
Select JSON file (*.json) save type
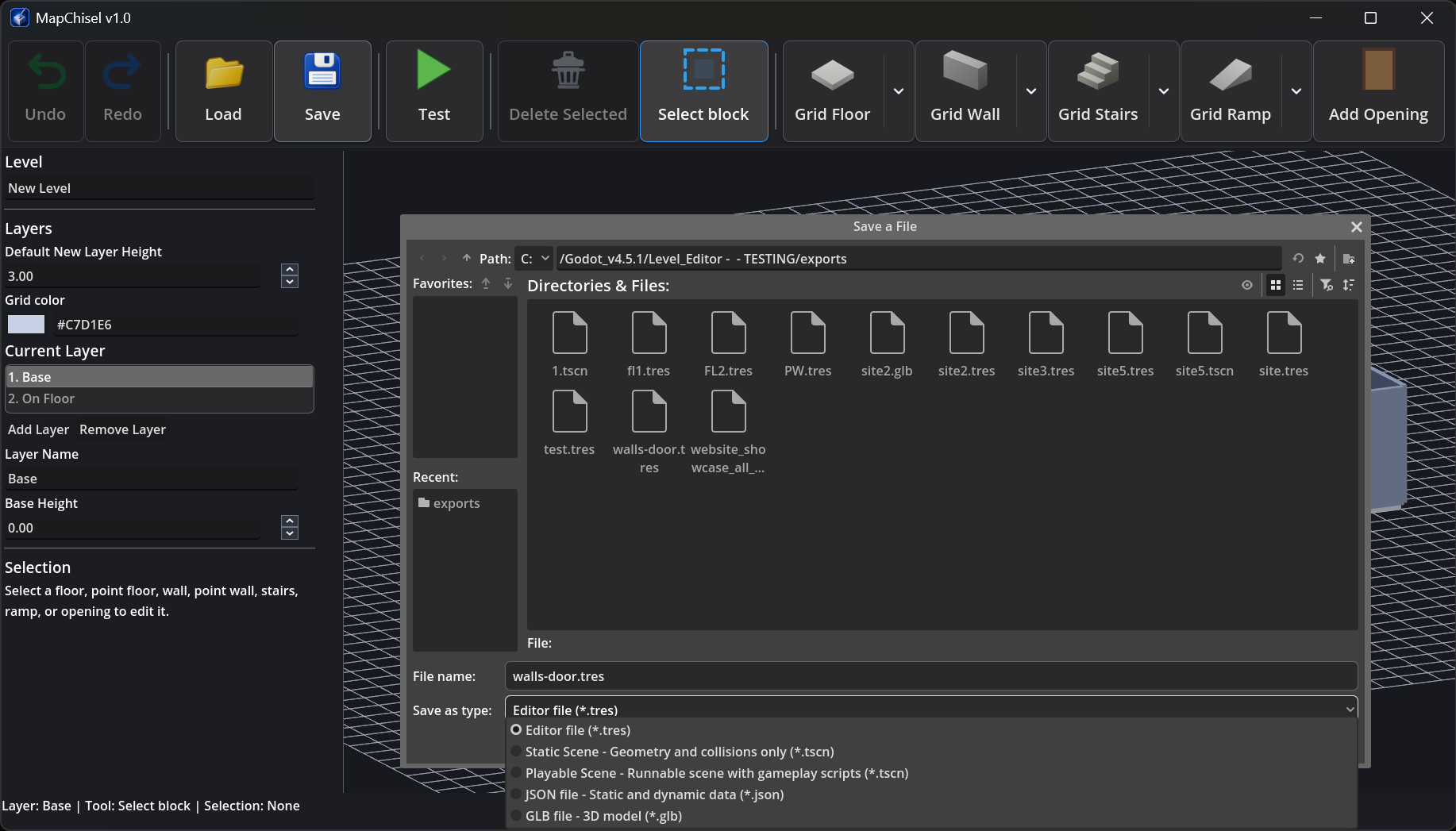(x=931, y=794)
